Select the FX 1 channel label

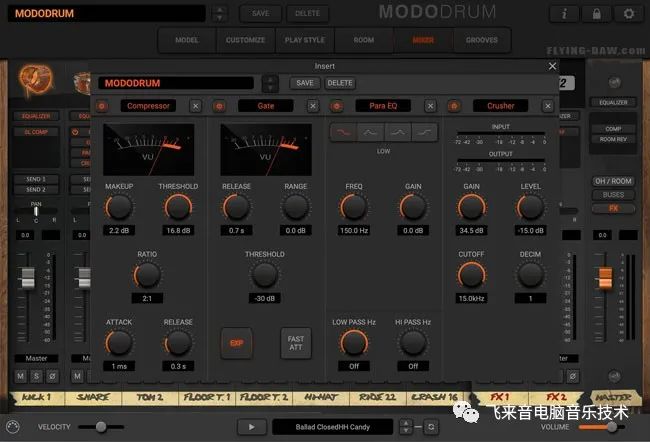coord(500,397)
